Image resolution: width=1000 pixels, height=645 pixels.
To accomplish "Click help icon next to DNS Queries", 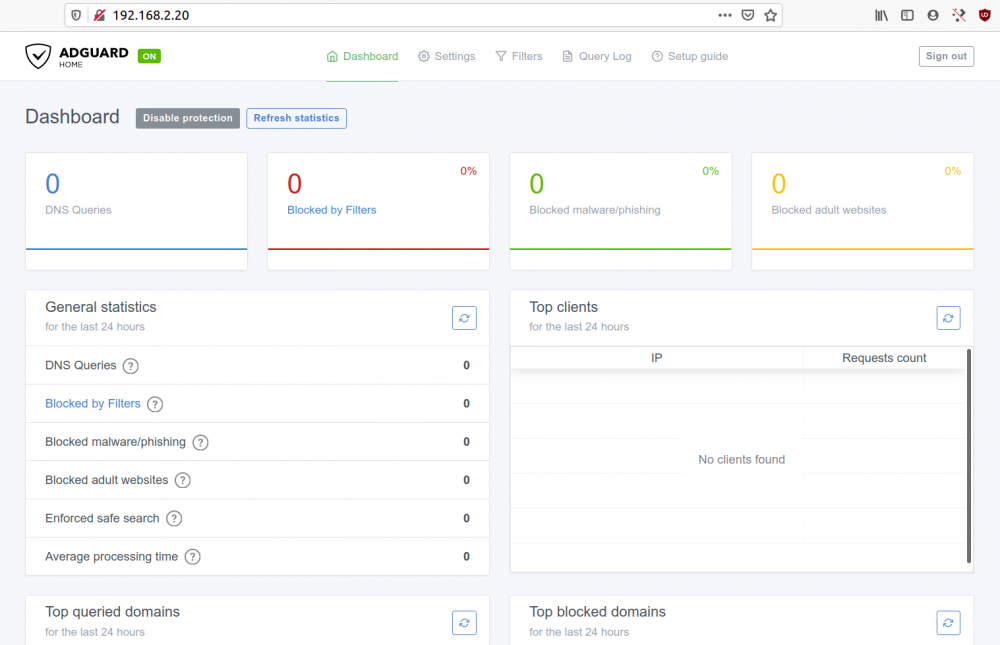I will [x=131, y=366].
